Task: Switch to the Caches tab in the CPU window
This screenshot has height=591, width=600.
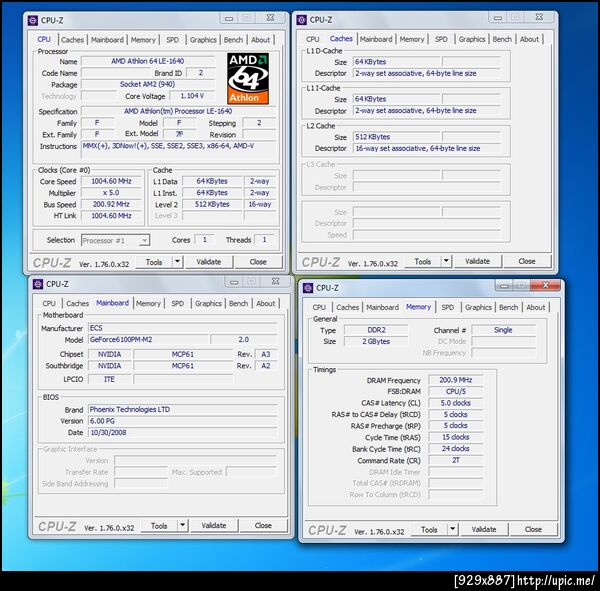Action: 72,40
